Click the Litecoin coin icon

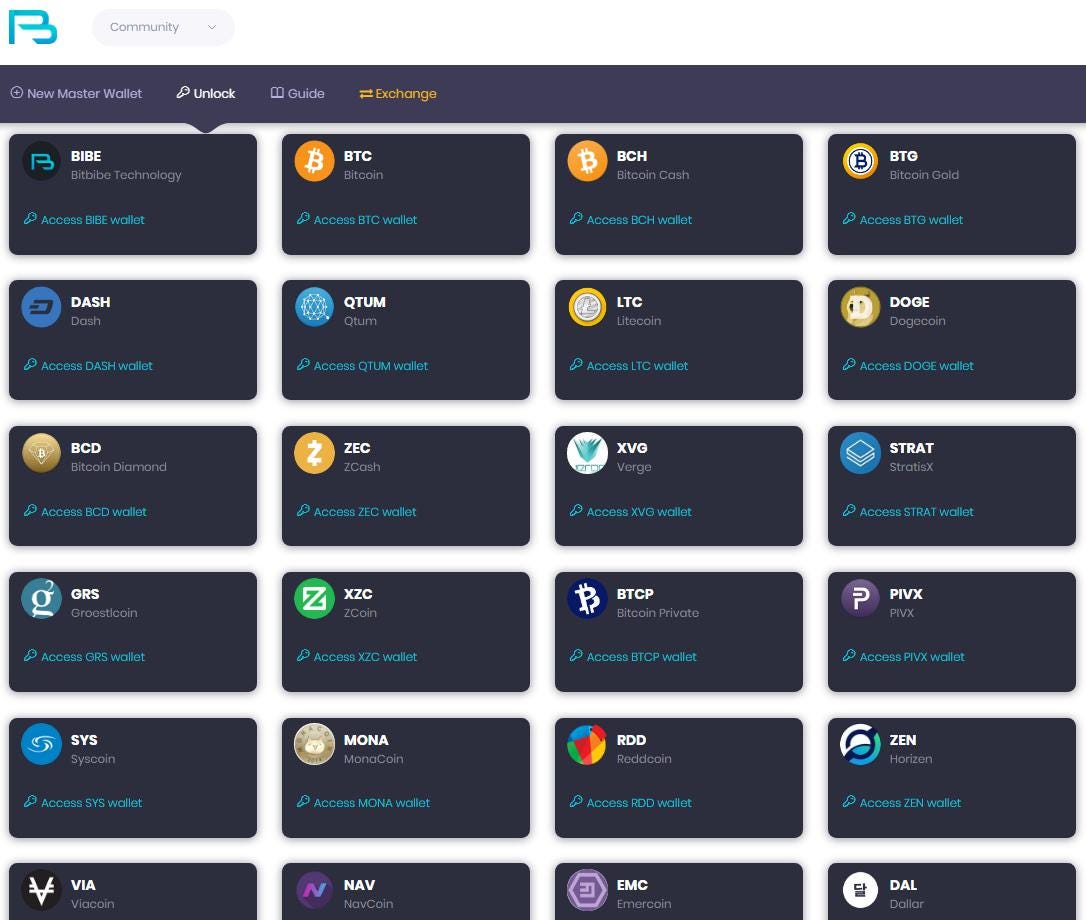coord(587,307)
